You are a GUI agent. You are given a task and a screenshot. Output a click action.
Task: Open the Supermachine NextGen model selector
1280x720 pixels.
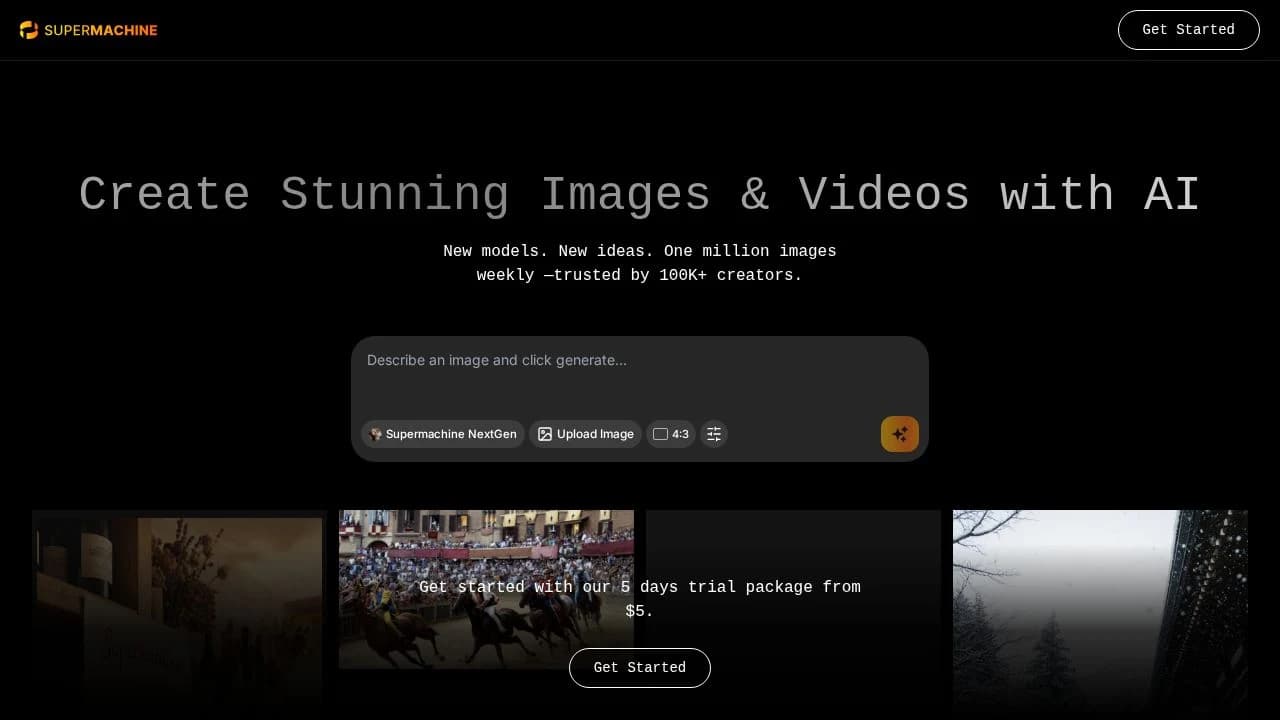coord(442,434)
